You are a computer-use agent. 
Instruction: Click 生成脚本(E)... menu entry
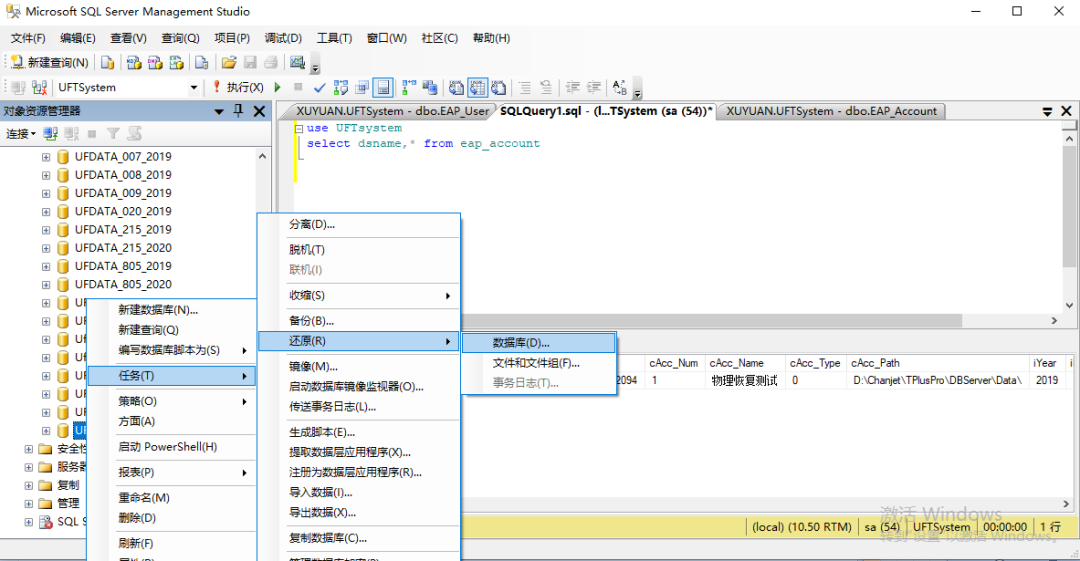359,432
